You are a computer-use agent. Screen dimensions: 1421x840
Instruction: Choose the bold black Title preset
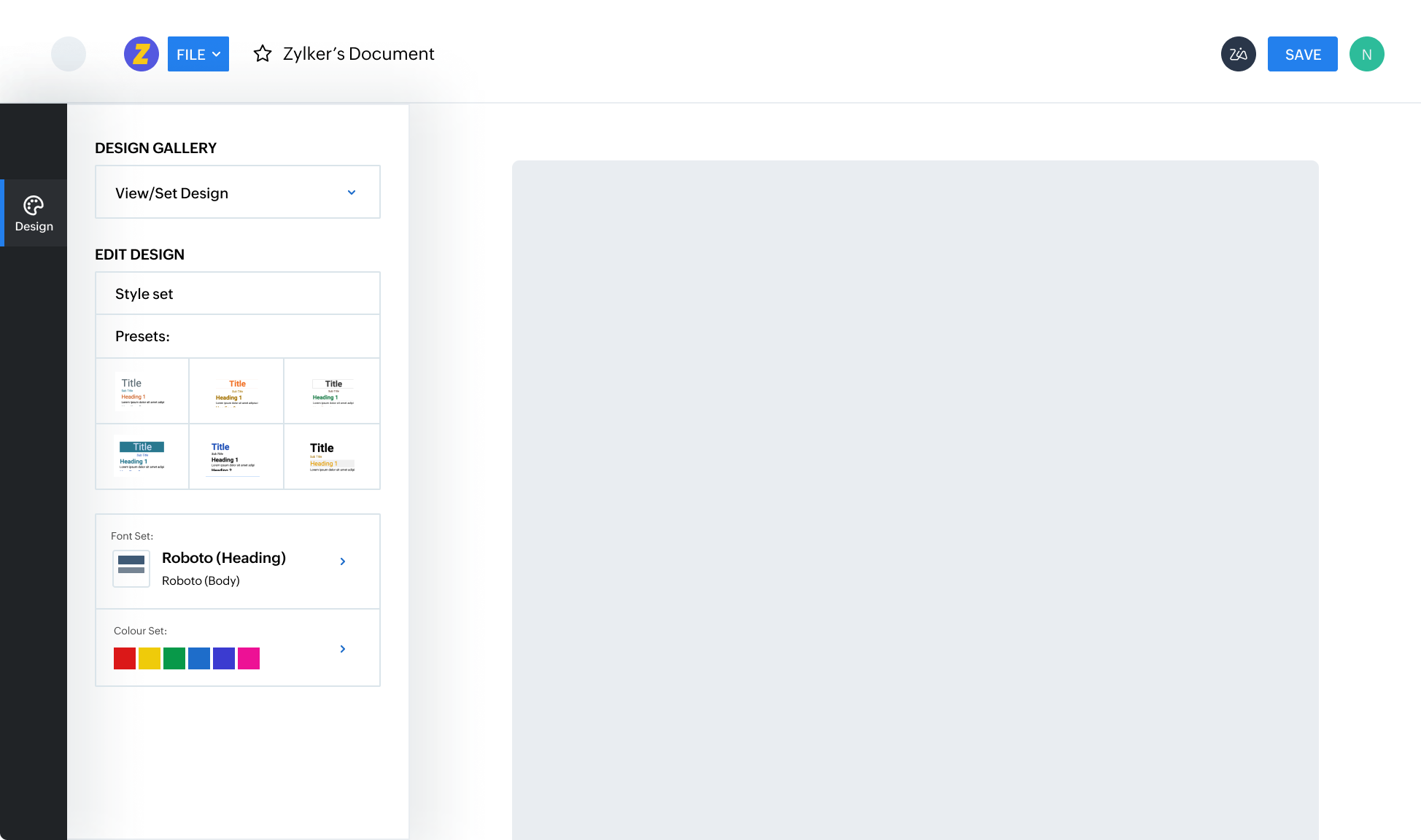332,456
